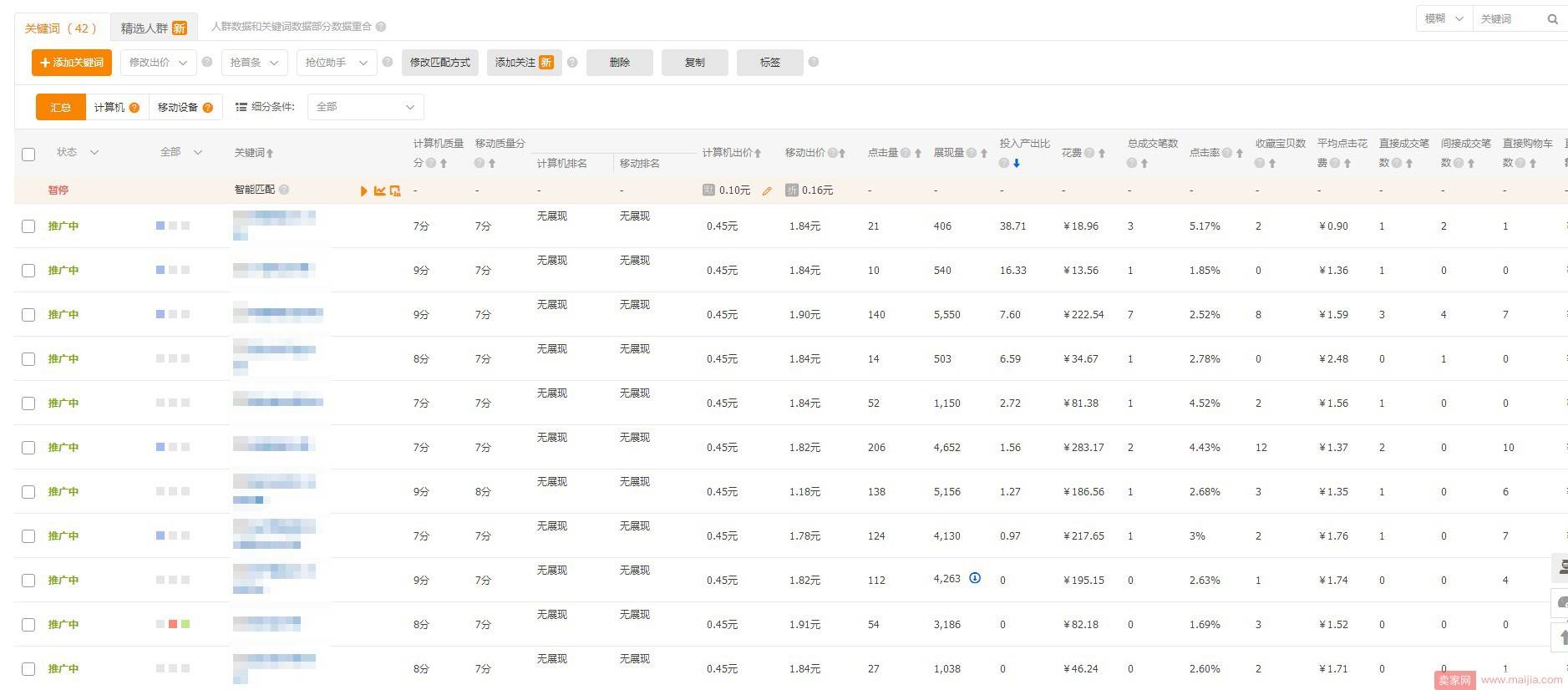Open the 修改出价 dropdown

tap(159, 63)
